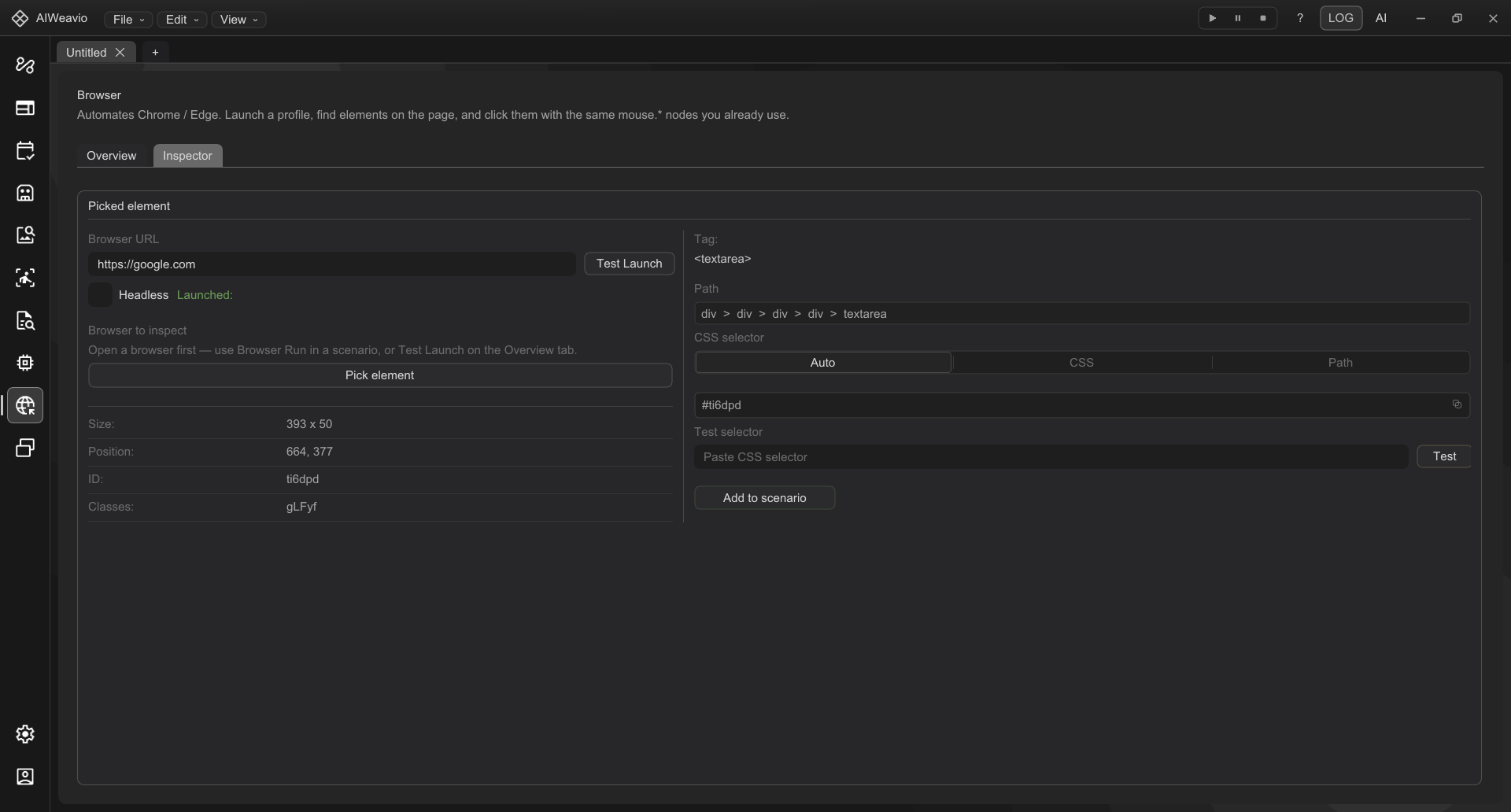The image size is (1511, 812).
Task: Select the Size value 393 x 50
Action: point(309,424)
